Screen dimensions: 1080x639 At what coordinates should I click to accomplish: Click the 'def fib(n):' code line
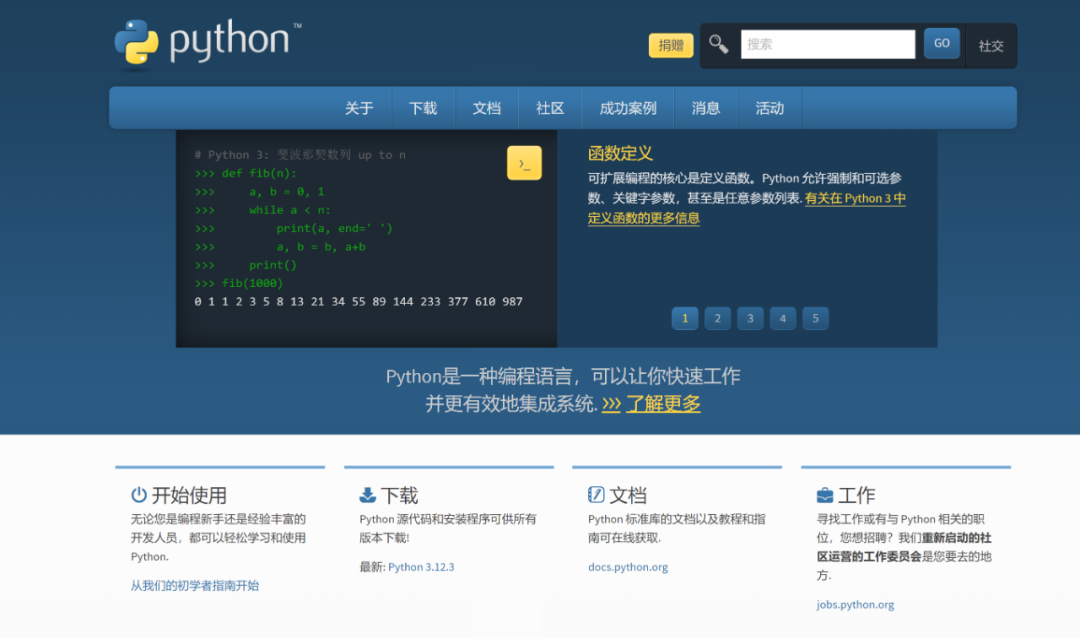tap(246, 174)
